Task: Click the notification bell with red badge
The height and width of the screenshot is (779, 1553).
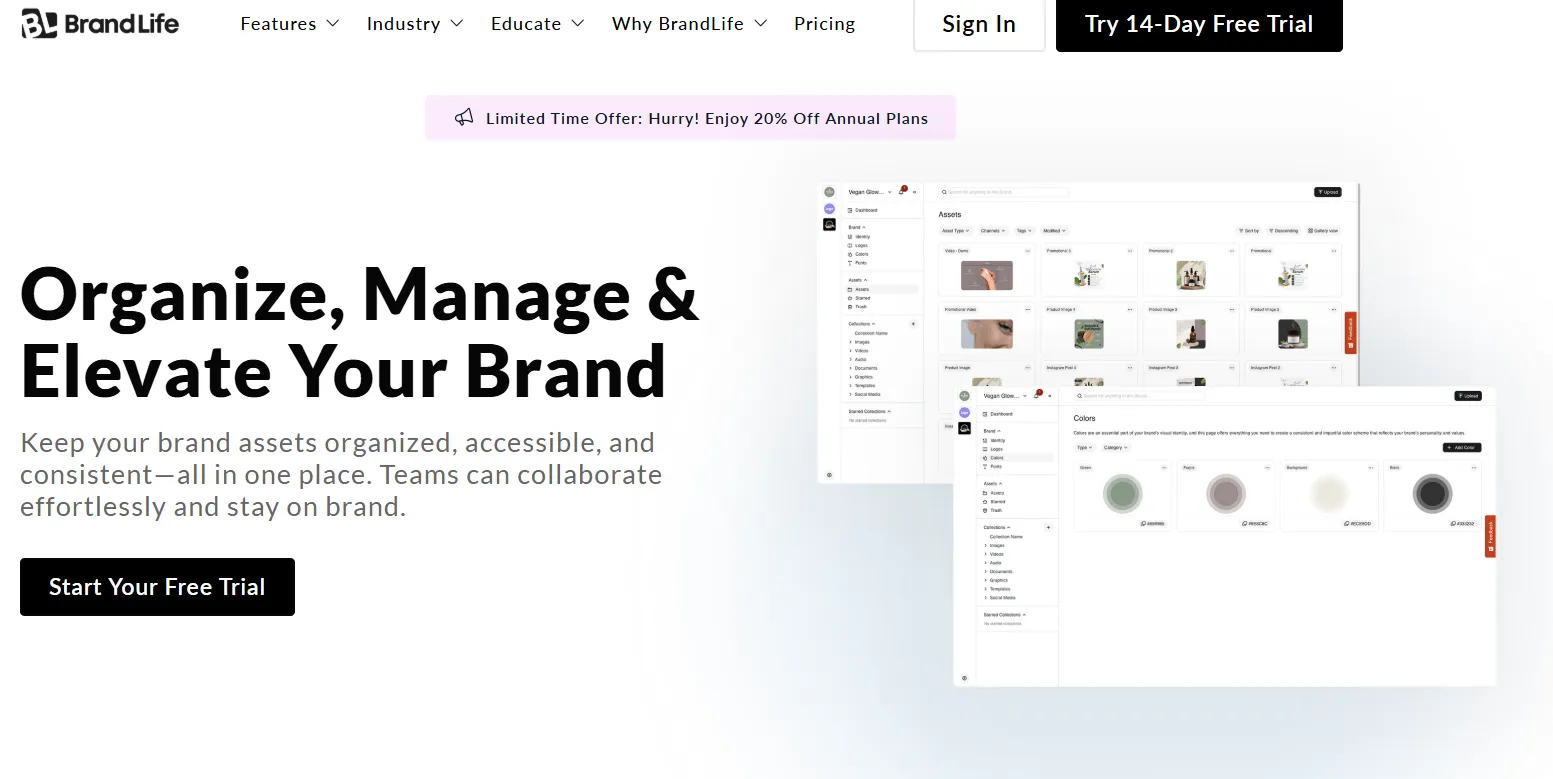Action: [x=902, y=192]
